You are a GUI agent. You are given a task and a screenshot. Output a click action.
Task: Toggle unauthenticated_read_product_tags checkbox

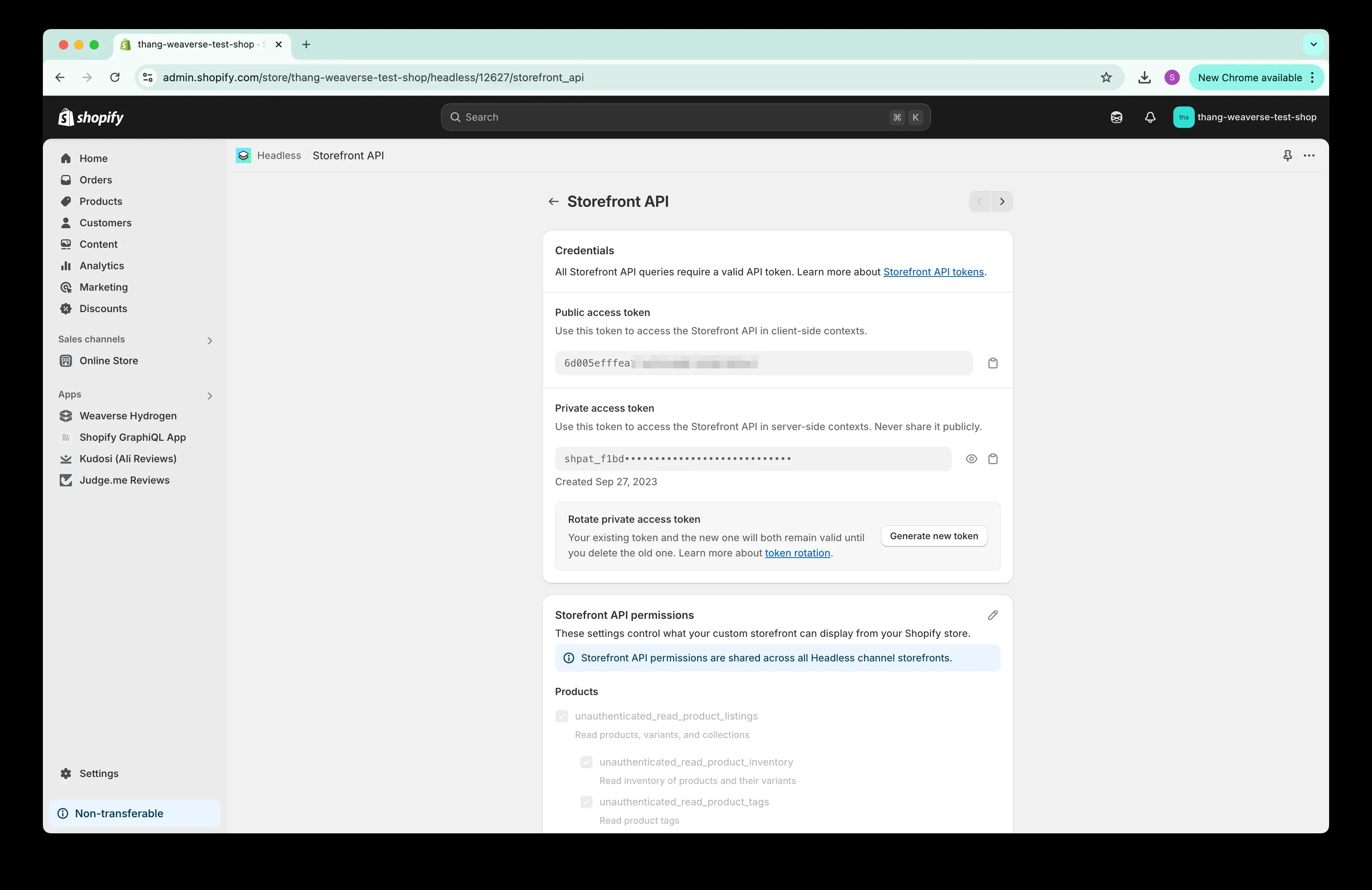point(586,802)
